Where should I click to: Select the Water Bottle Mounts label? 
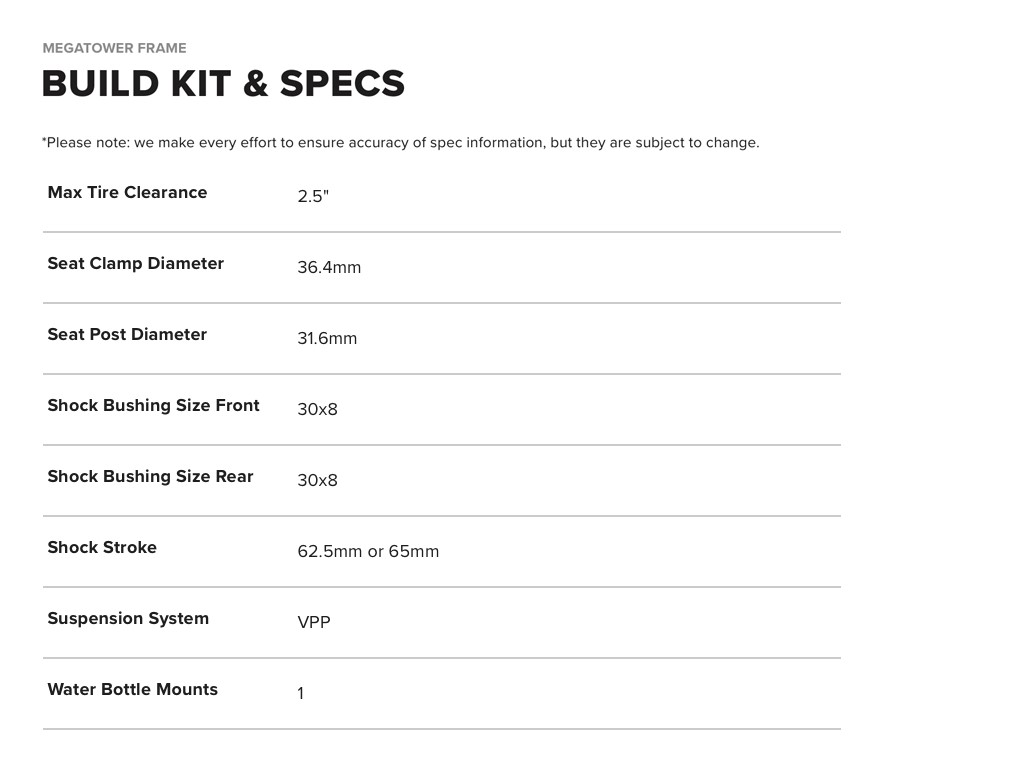coord(132,690)
